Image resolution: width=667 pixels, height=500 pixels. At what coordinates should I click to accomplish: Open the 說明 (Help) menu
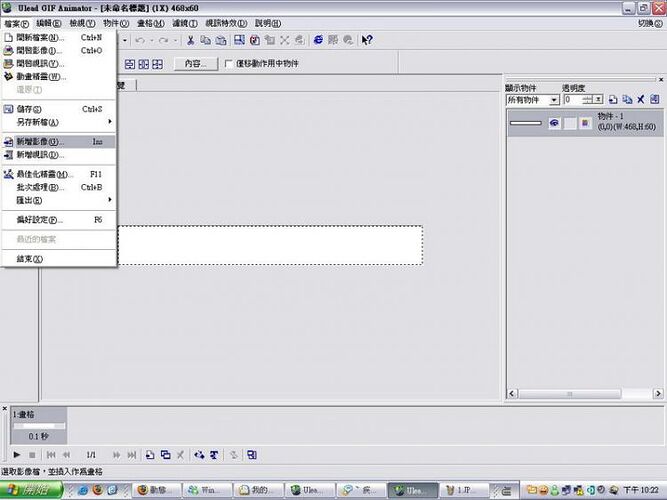pos(268,23)
